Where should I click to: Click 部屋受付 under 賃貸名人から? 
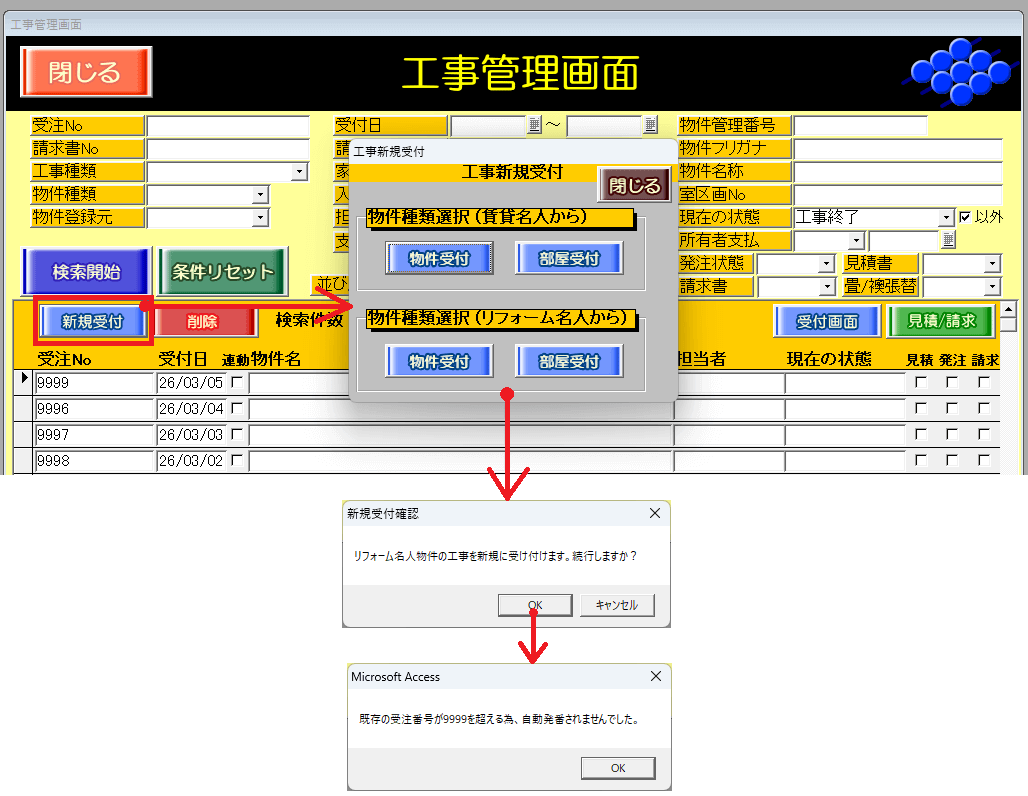pos(568,258)
